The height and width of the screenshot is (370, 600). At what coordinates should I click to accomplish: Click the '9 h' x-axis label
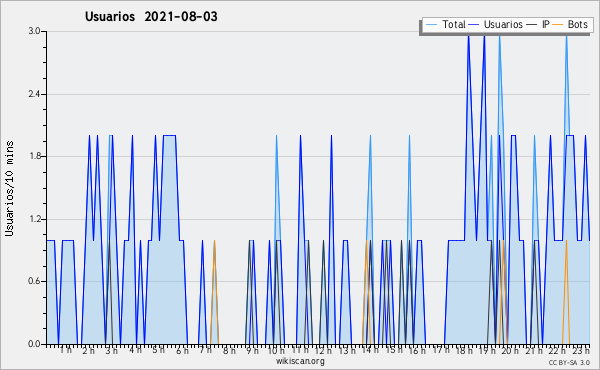(x=253, y=351)
